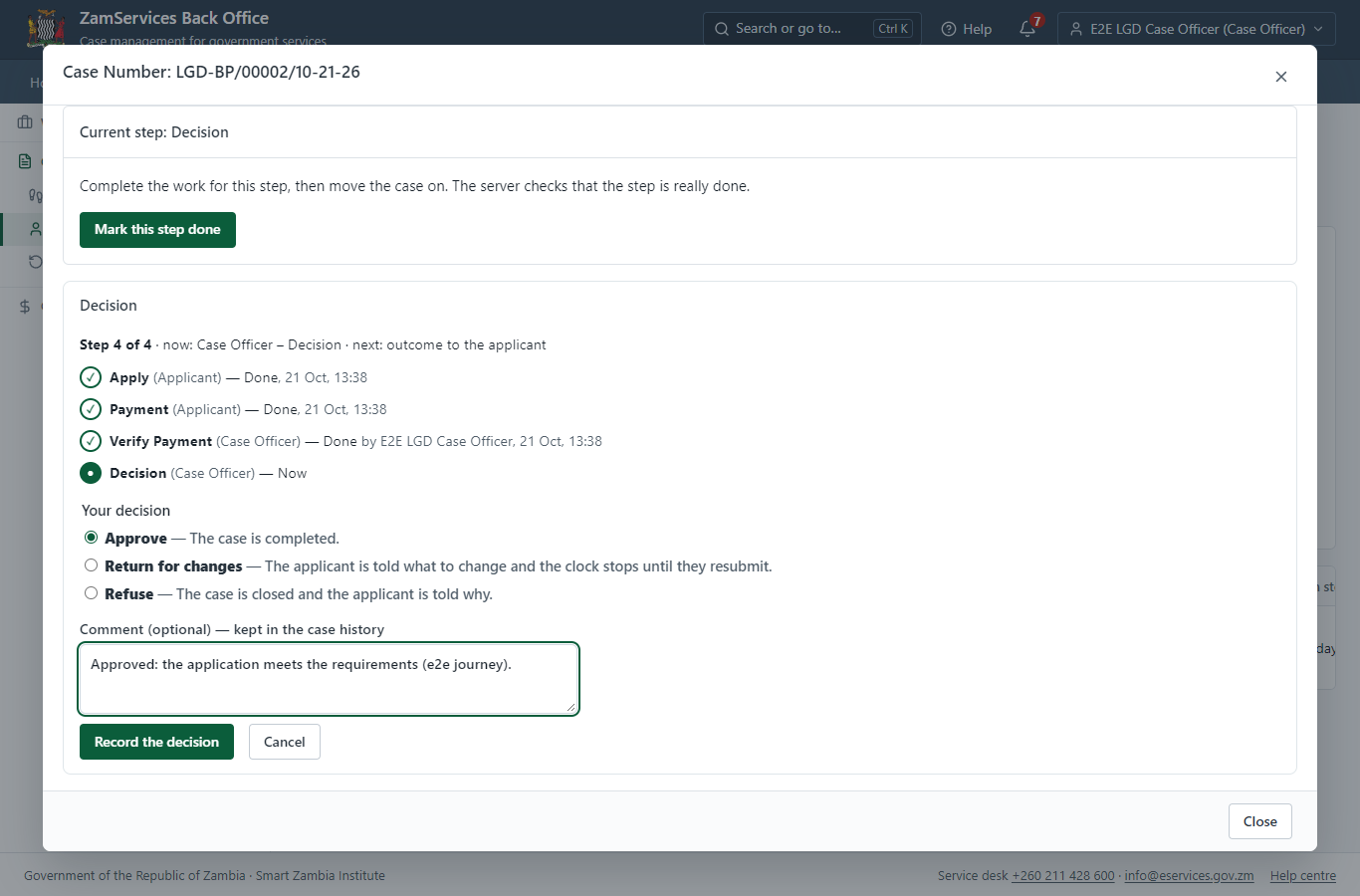Click the user avatar icon beside E2E LGD Case Officer
The width and height of the screenshot is (1360, 896).
(x=1076, y=29)
